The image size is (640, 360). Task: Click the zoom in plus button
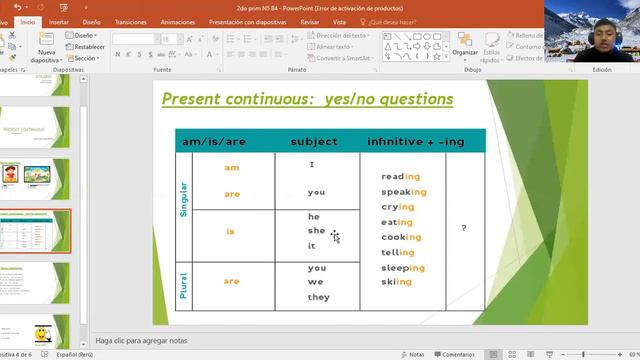pyautogui.click(x=620, y=354)
